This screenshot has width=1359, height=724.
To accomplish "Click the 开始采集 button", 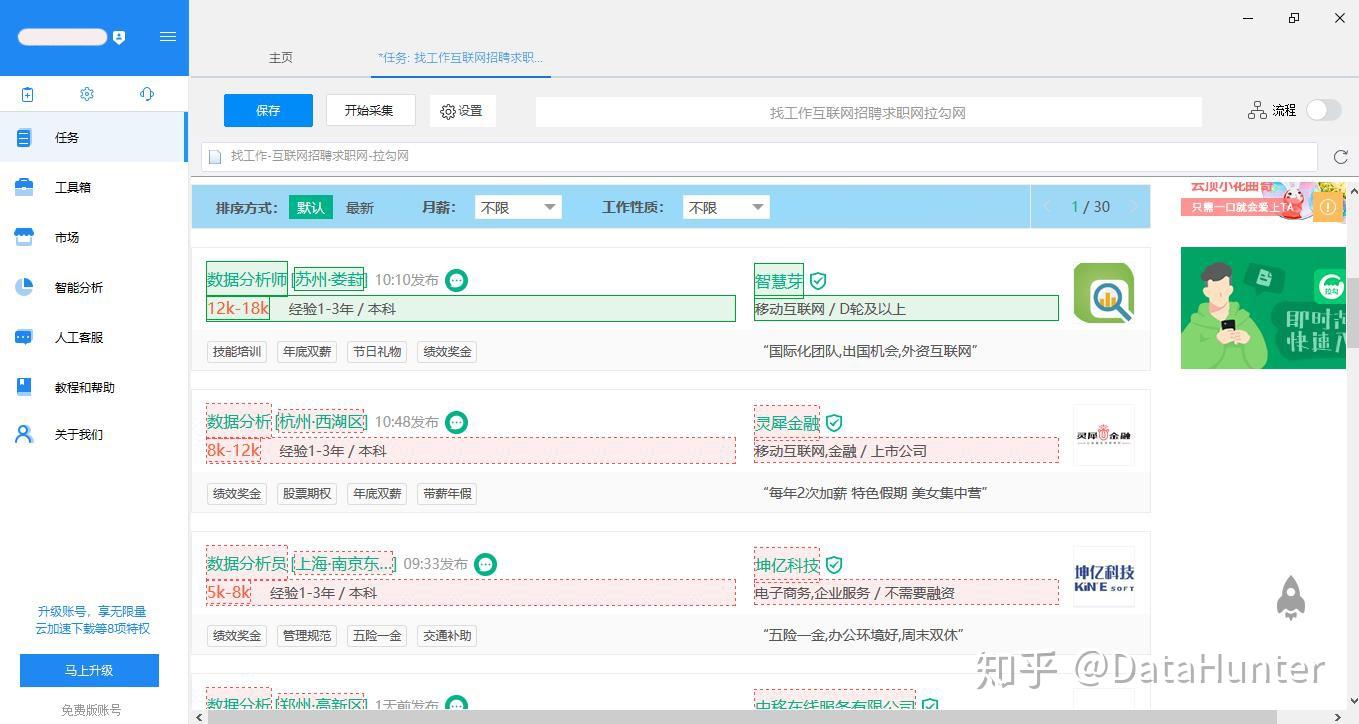I will click(x=370, y=111).
